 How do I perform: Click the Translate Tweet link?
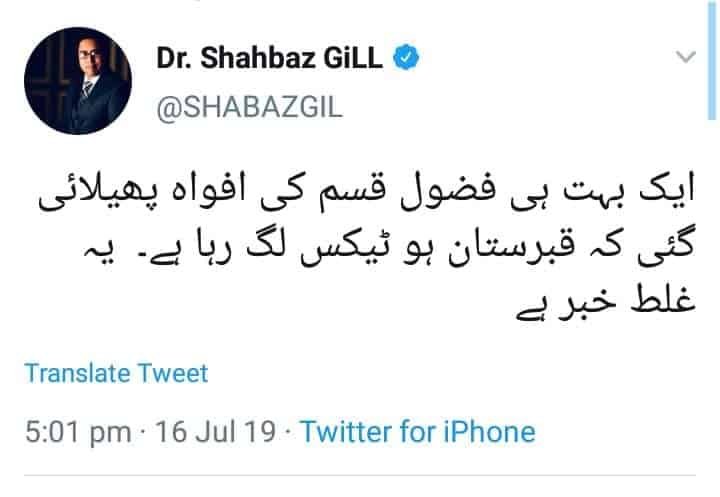tap(116, 373)
